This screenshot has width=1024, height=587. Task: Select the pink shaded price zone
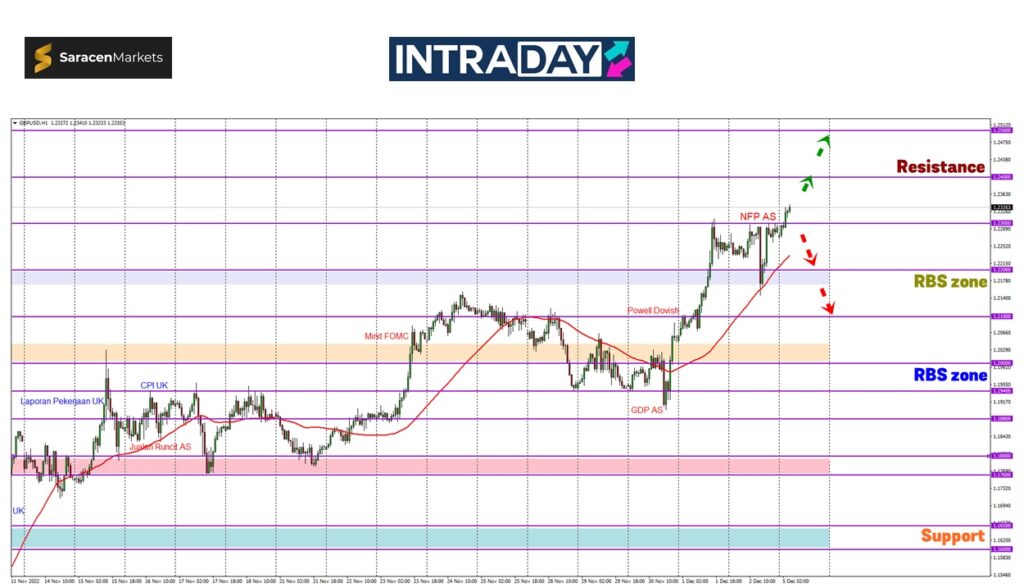(420, 466)
